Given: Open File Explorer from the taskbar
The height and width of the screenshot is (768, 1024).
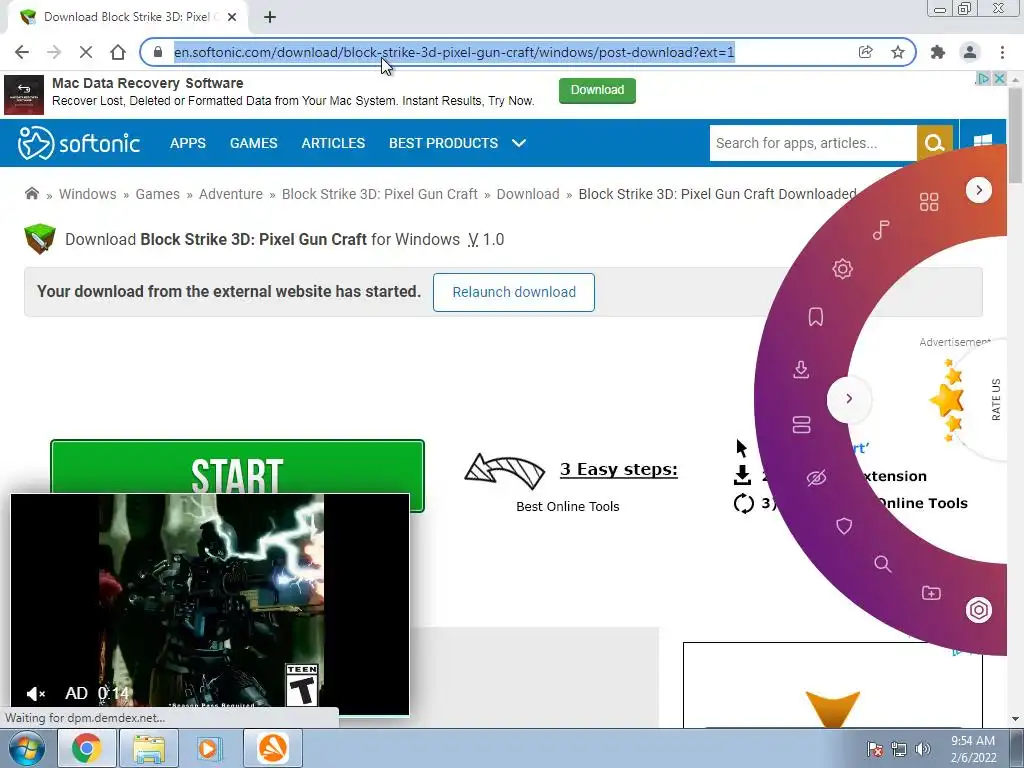Looking at the screenshot, I should (x=149, y=748).
